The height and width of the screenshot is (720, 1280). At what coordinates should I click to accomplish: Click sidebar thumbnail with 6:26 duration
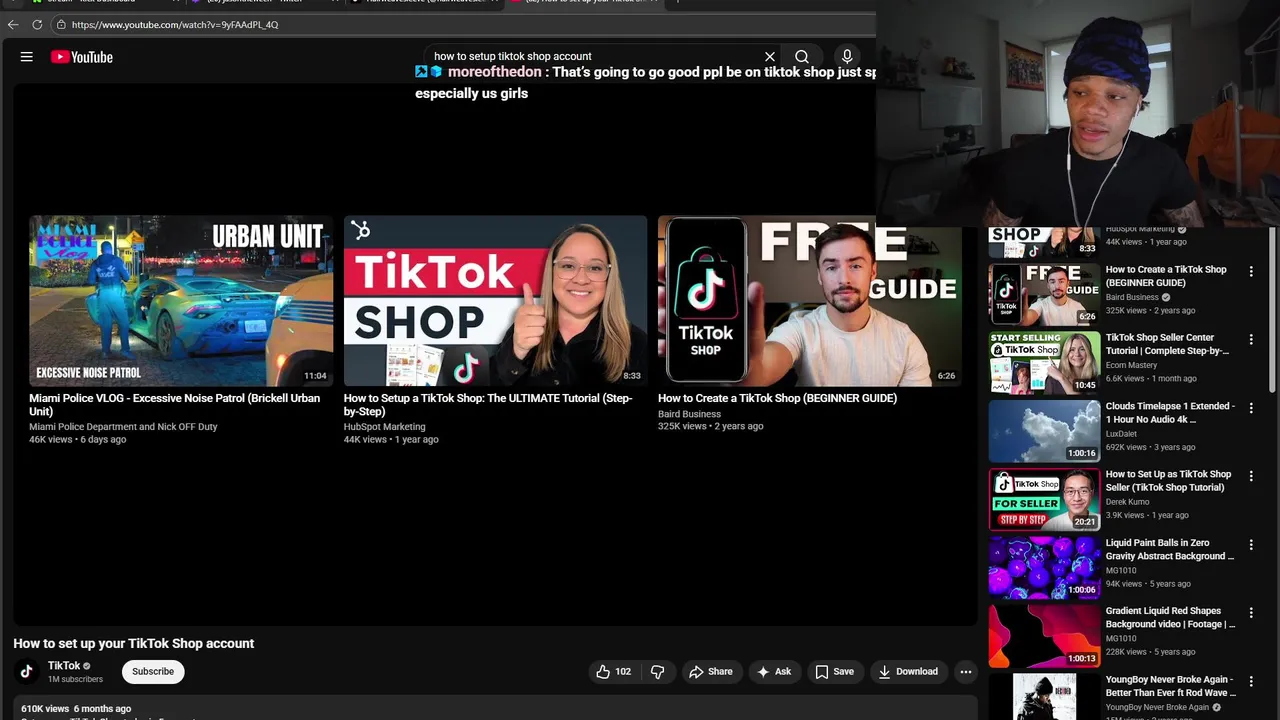[x=1044, y=294]
